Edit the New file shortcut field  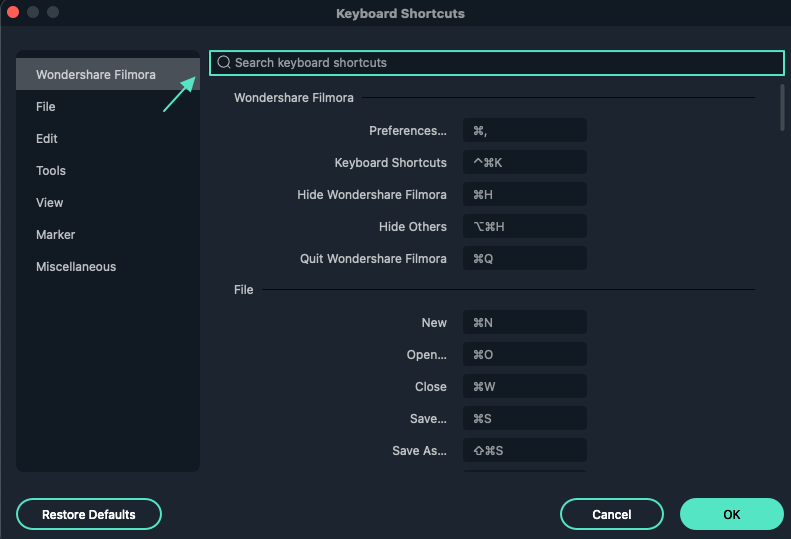tap(525, 323)
